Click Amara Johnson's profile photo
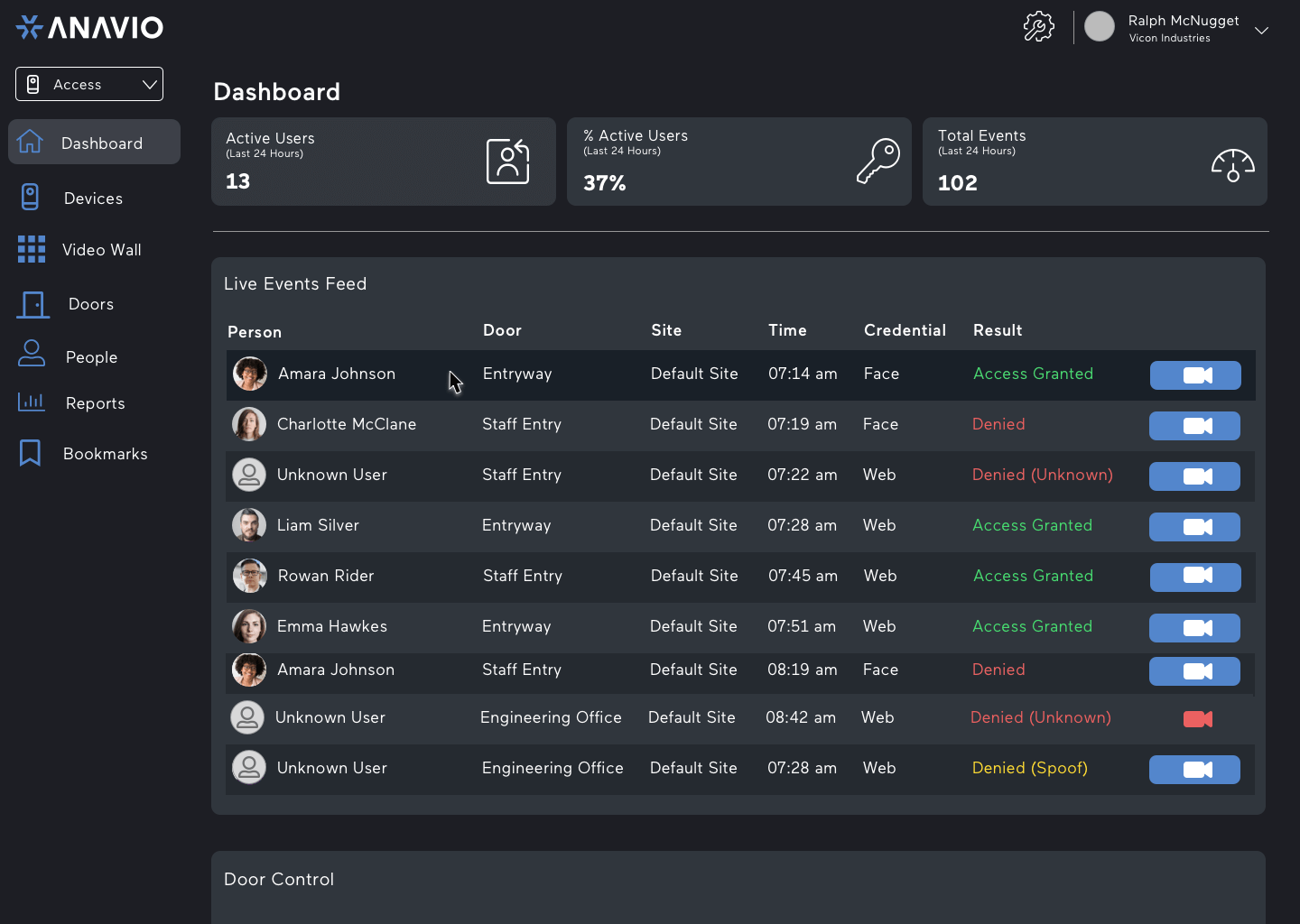The image size is (1300, 924). point(250,374)
